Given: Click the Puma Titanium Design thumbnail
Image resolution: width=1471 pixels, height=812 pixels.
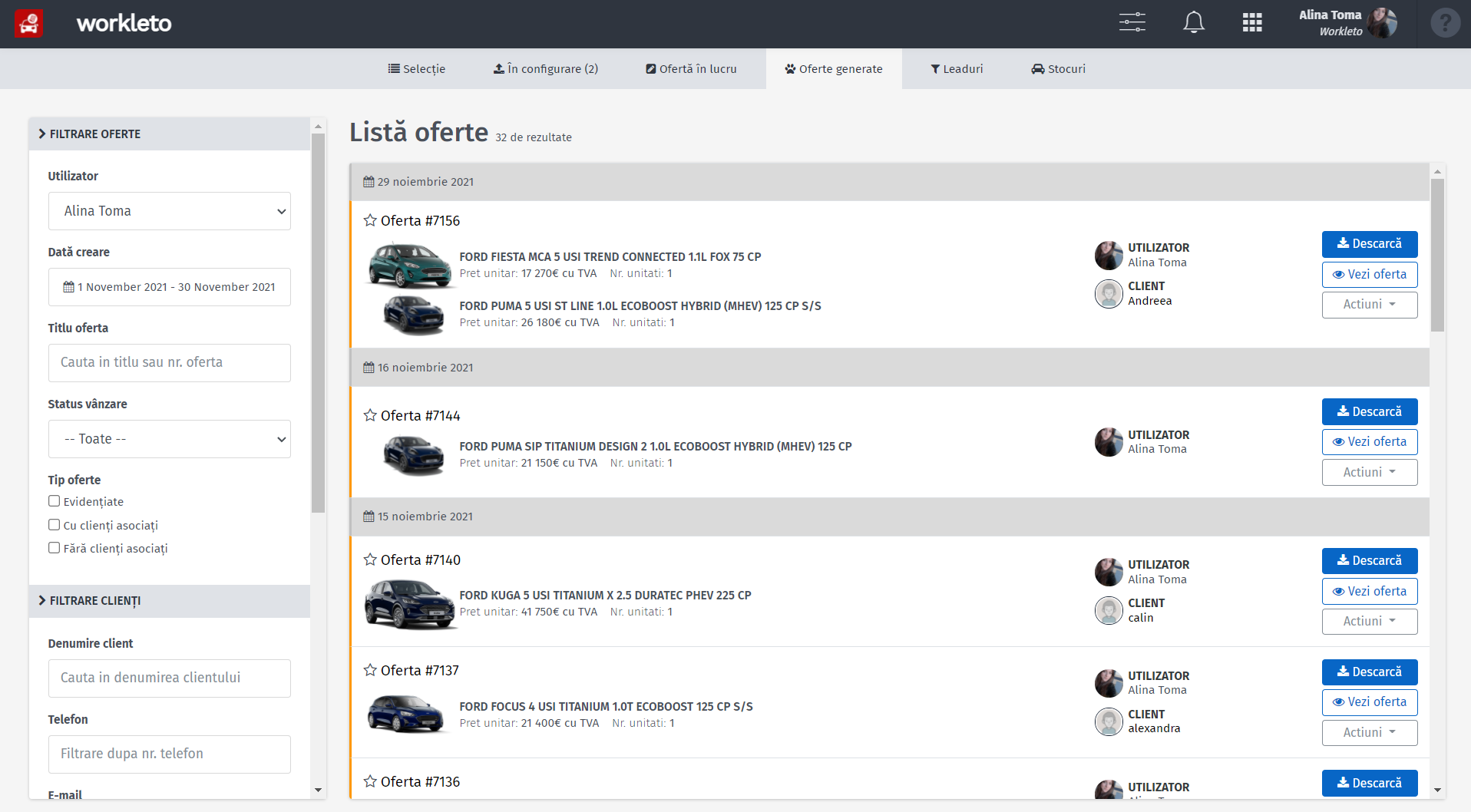Looking at the screenshot, I should 414,455.
